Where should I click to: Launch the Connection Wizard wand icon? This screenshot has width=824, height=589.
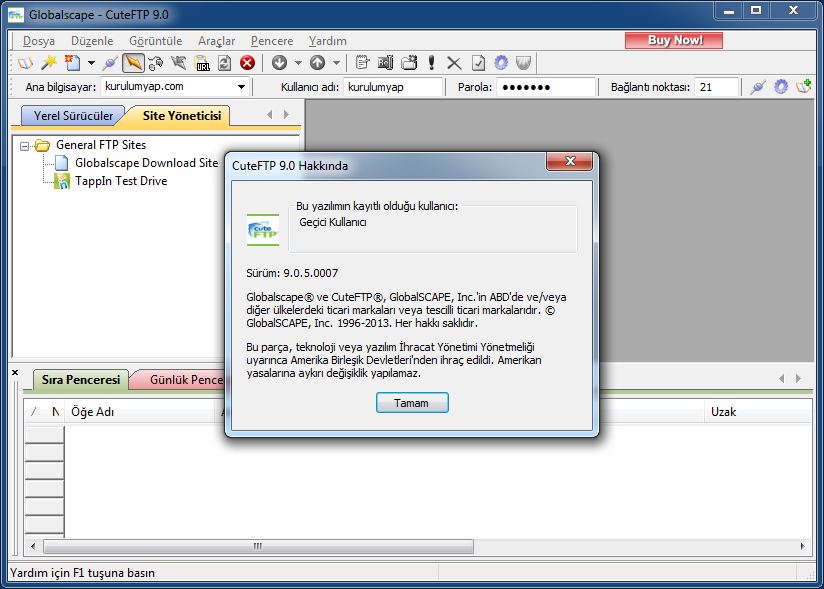(x=49, y=63)
